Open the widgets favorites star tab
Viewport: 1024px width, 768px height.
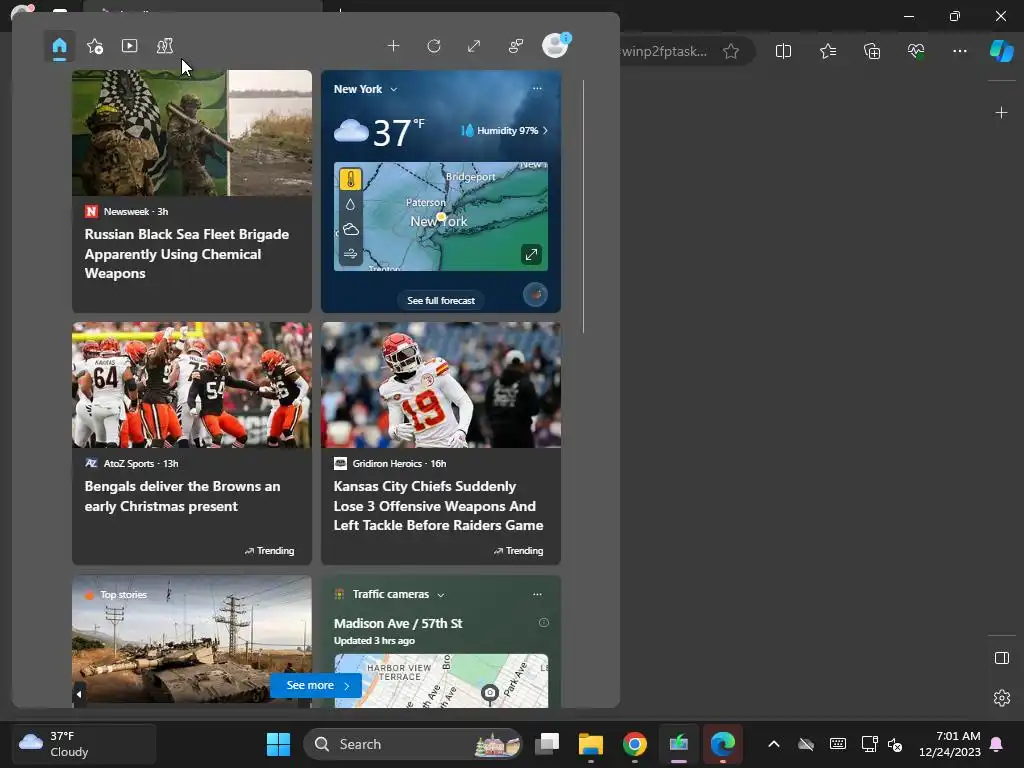pos(95,46)
